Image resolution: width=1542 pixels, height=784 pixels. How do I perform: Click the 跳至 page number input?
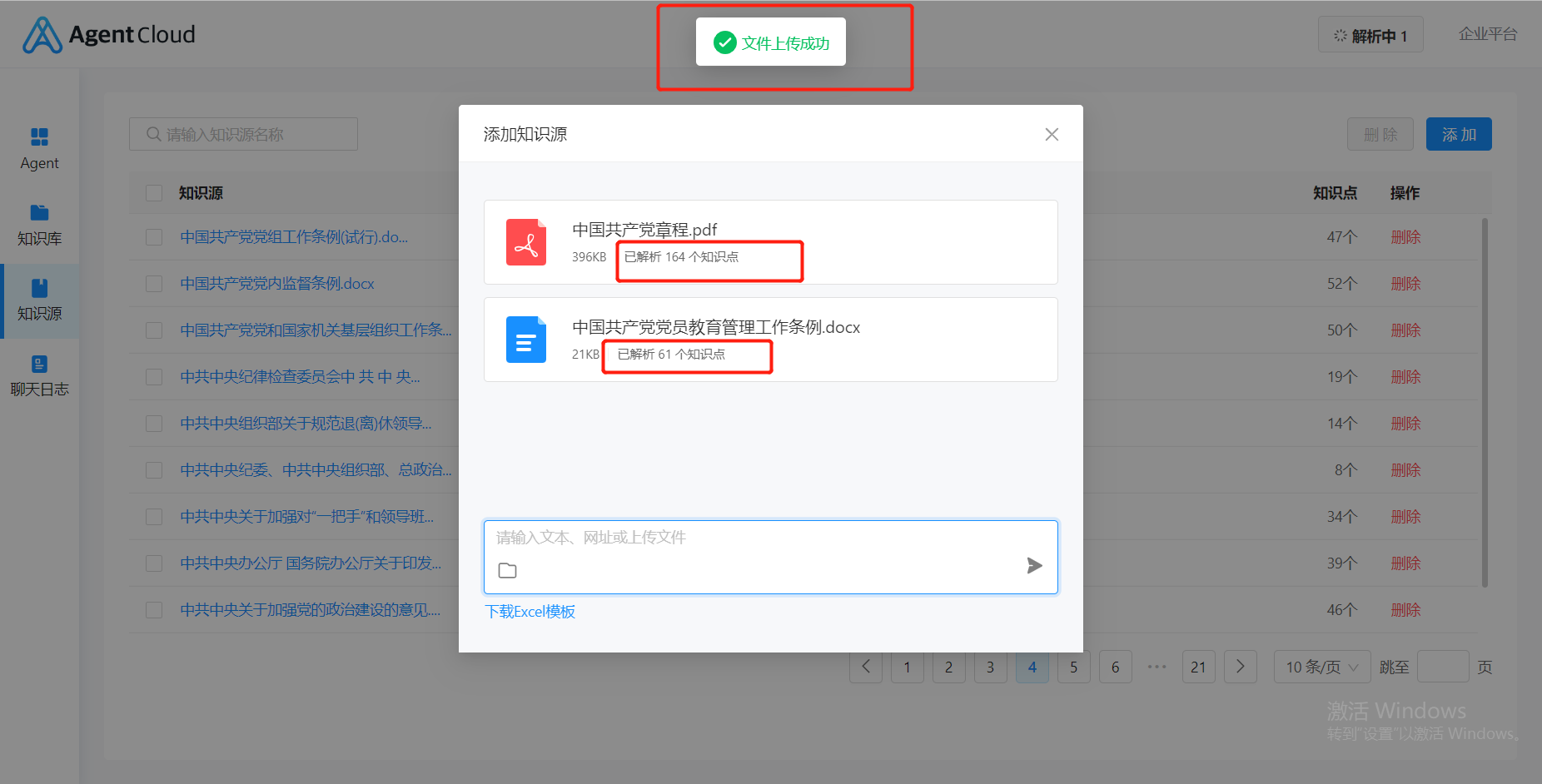[x=1443, y=667]
